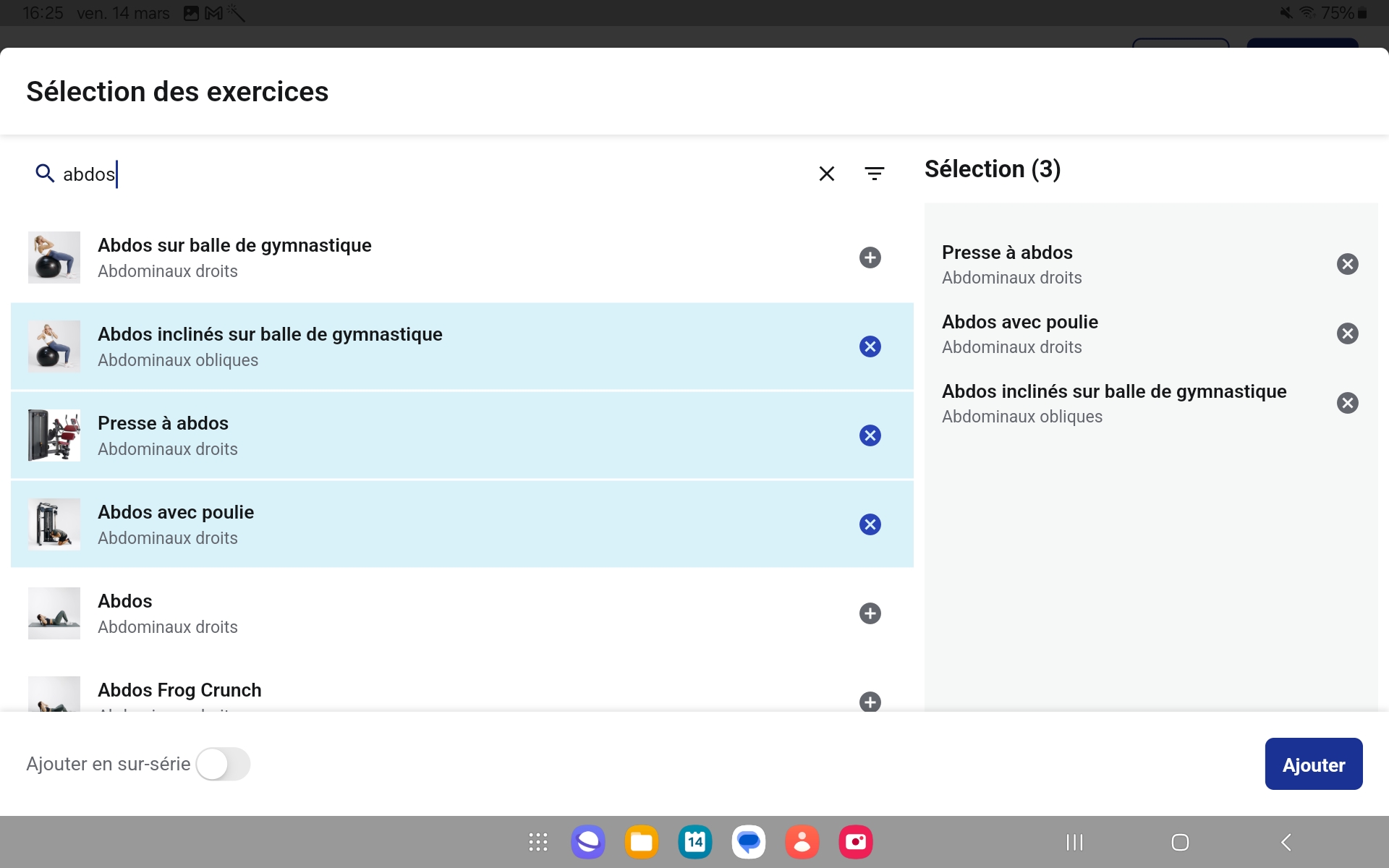1389x868 pixels.
Task: Click the search magnifier icon
Action: 45,174
